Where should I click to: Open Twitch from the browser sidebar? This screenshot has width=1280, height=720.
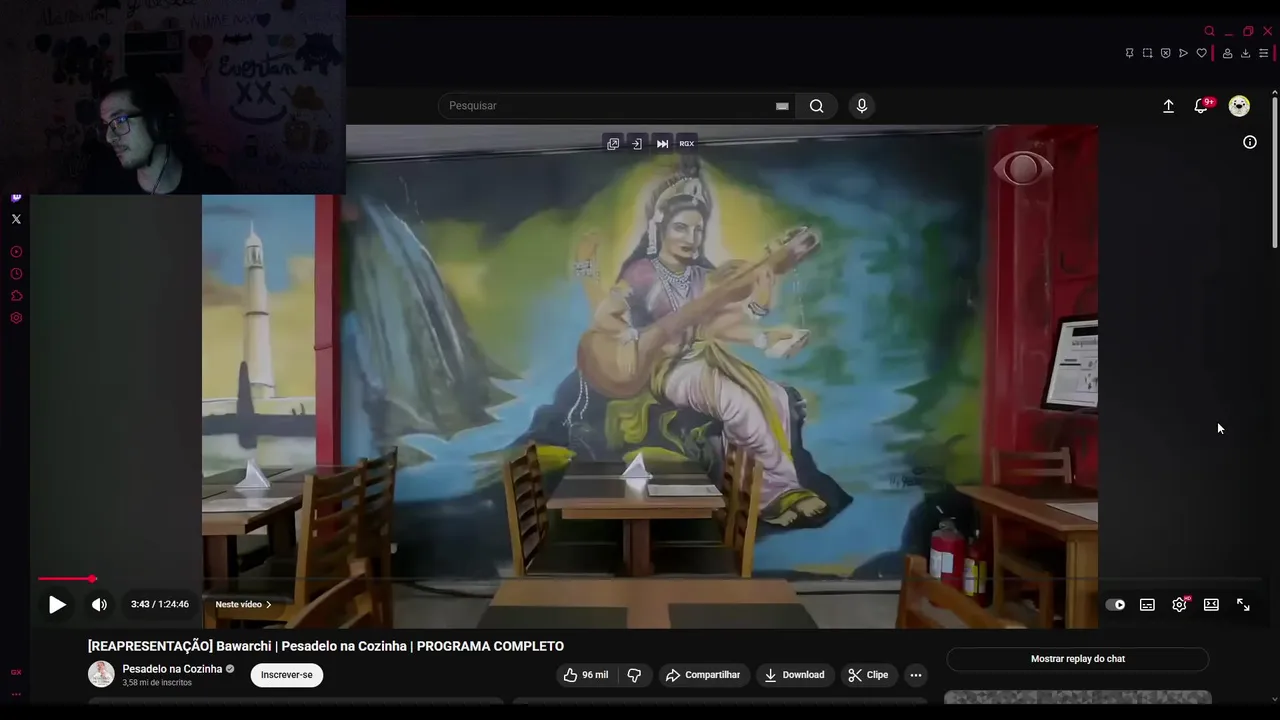[x=16, y=197]
